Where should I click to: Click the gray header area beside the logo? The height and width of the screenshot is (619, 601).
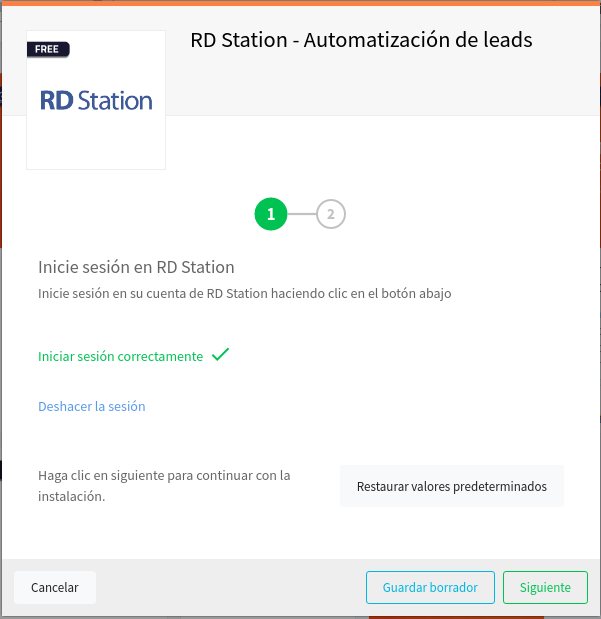381,85
